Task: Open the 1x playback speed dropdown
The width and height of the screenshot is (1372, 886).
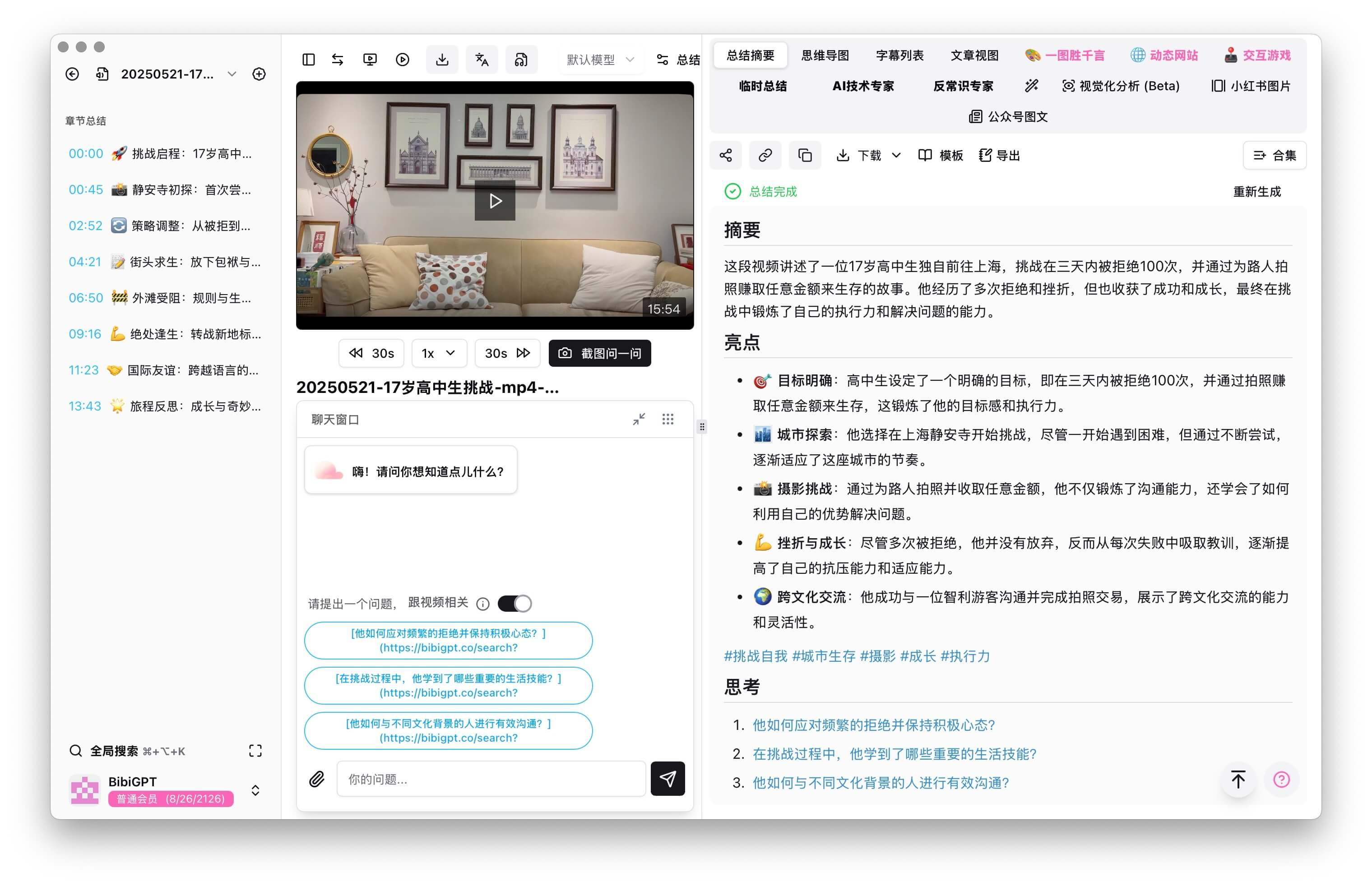Action: [x=439, y=353]
